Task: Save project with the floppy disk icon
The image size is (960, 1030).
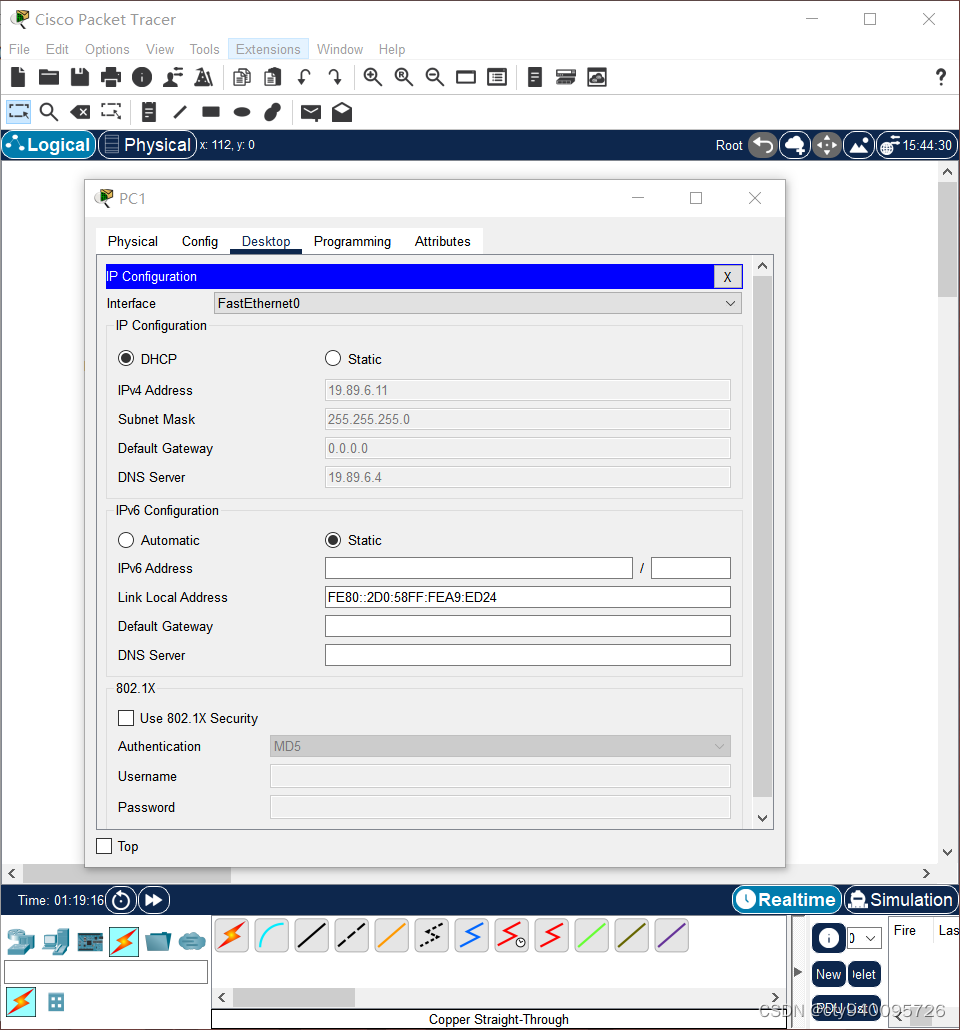Action: [x=80, y=78]
